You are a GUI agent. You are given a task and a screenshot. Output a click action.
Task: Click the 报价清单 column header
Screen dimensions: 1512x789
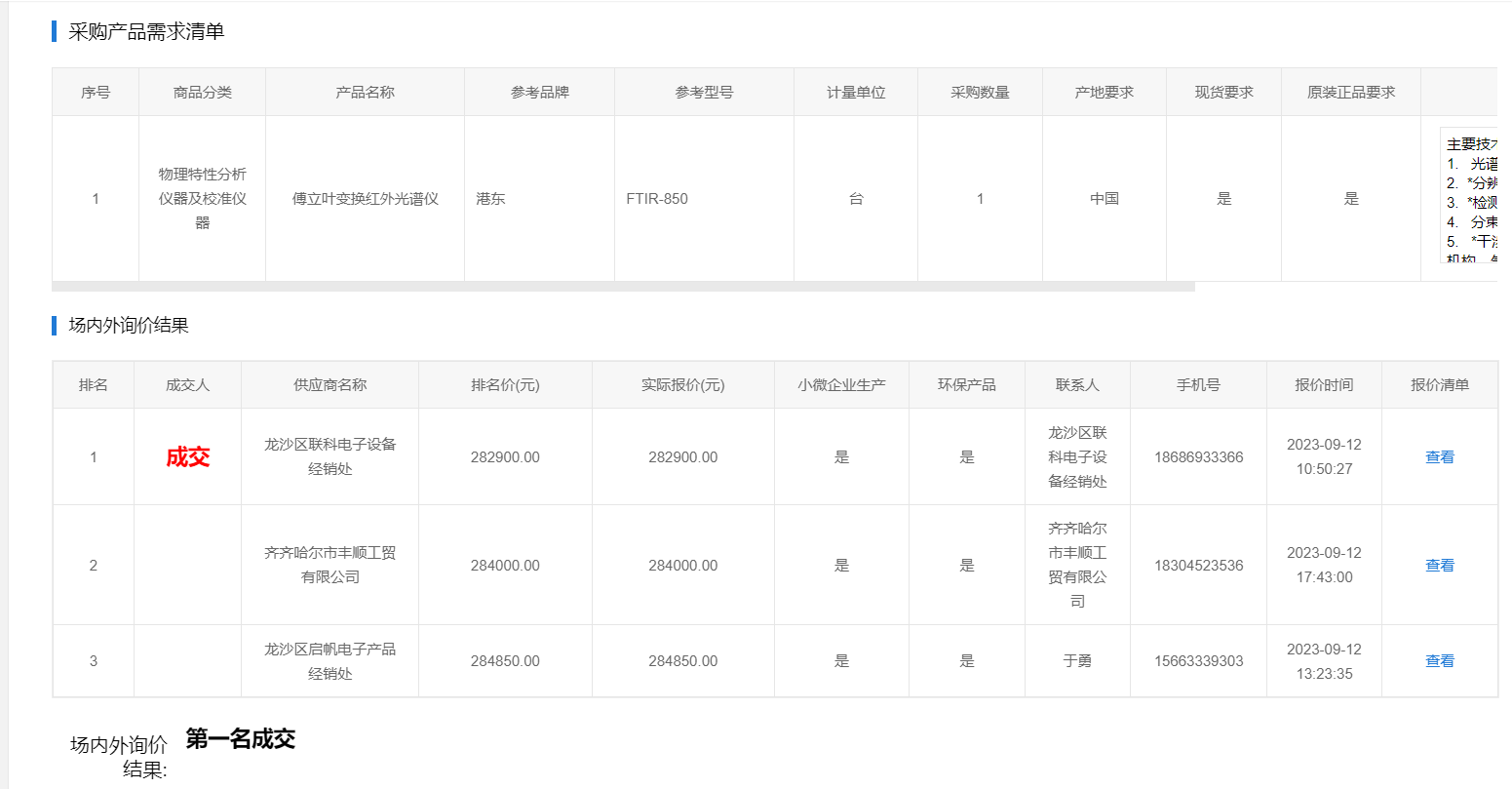[x=1439, y=385]
